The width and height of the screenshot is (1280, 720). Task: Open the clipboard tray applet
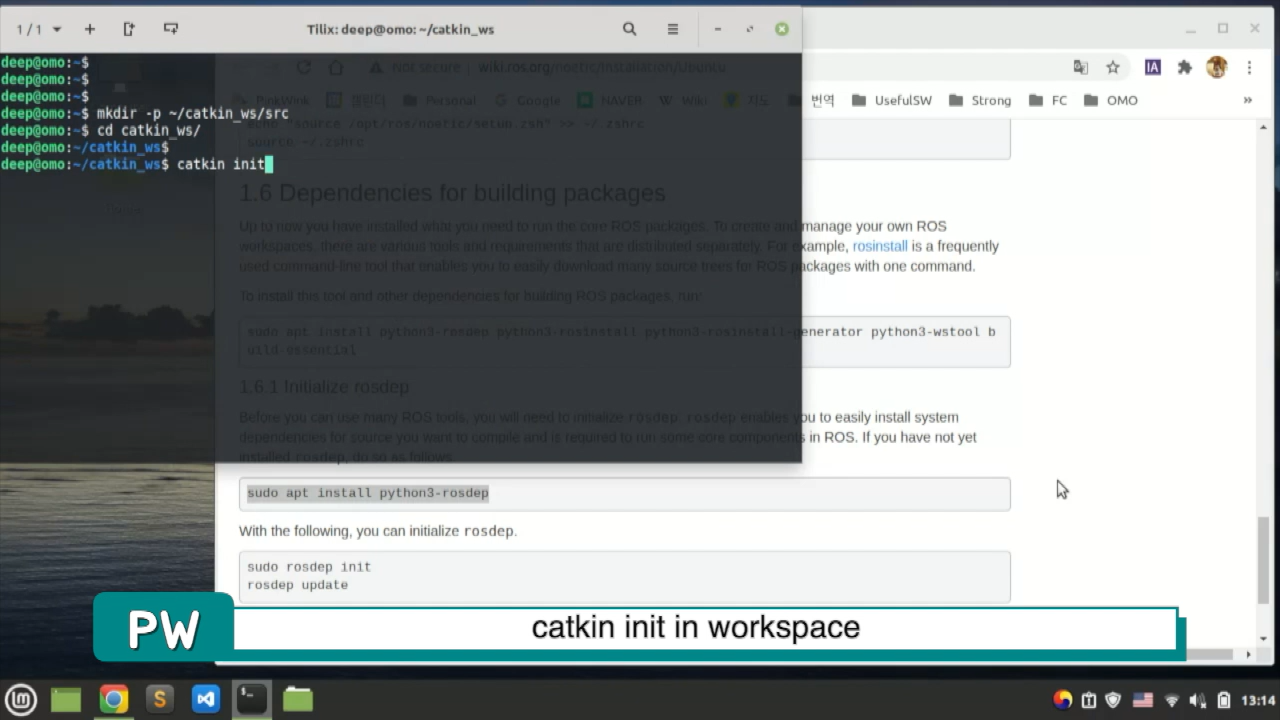tap(1089, 700)
